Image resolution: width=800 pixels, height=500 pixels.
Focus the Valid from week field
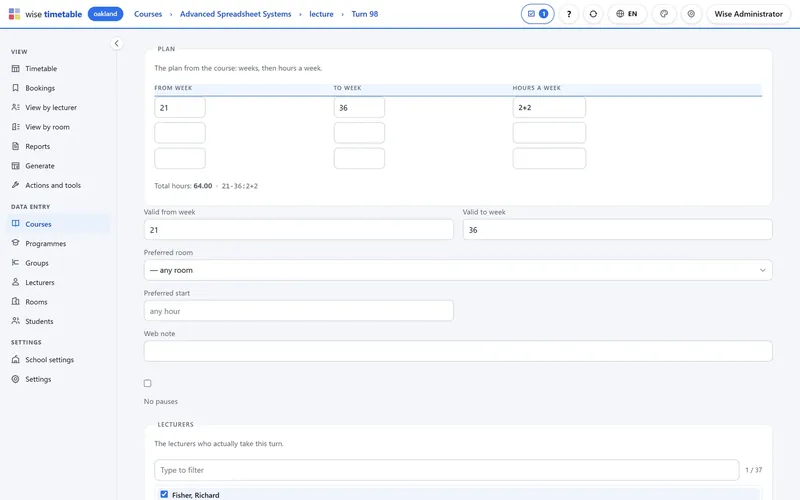298,230
